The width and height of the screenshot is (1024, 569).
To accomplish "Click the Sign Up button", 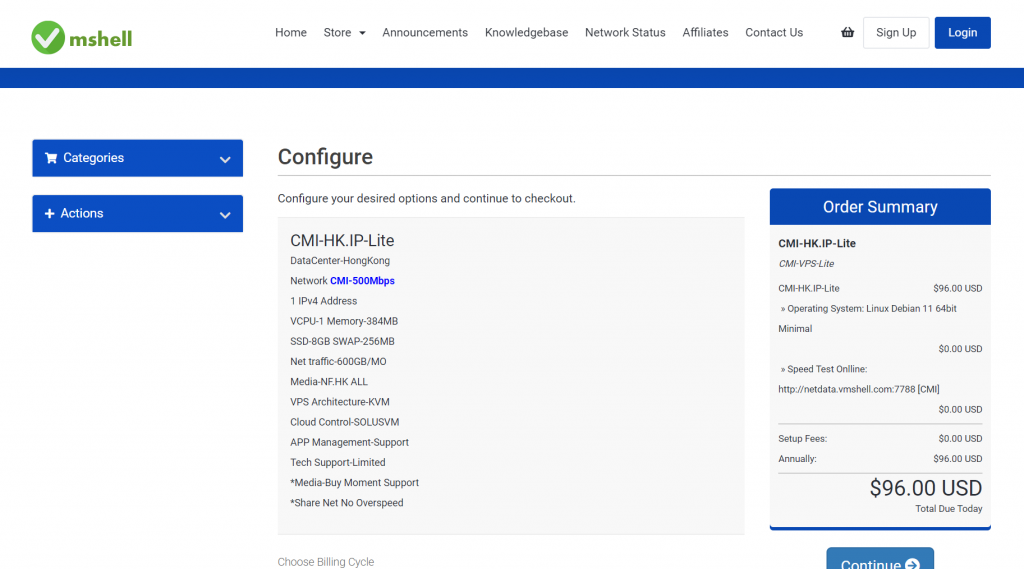I will (x=896, y=33).
